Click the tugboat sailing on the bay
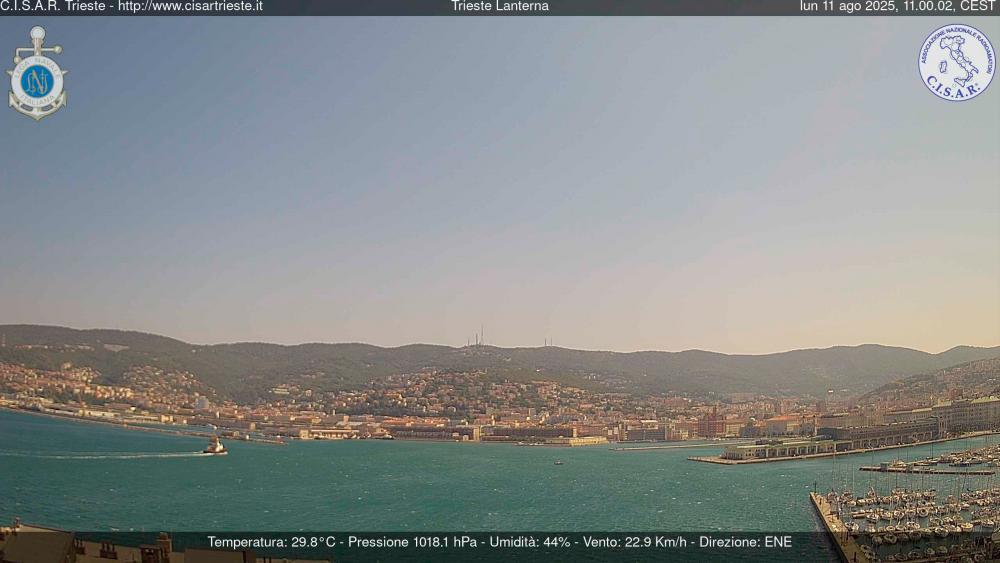 coord(215,447)
